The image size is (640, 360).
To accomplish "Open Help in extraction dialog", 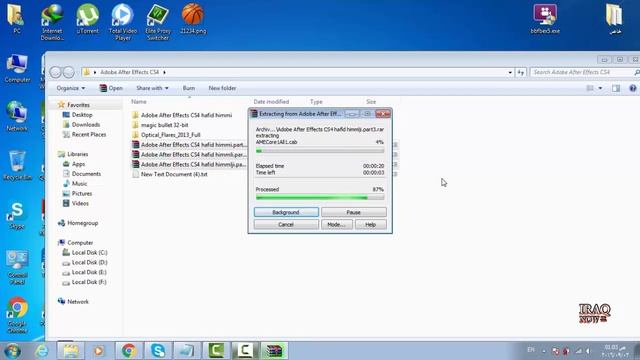I will coord(371,224).
